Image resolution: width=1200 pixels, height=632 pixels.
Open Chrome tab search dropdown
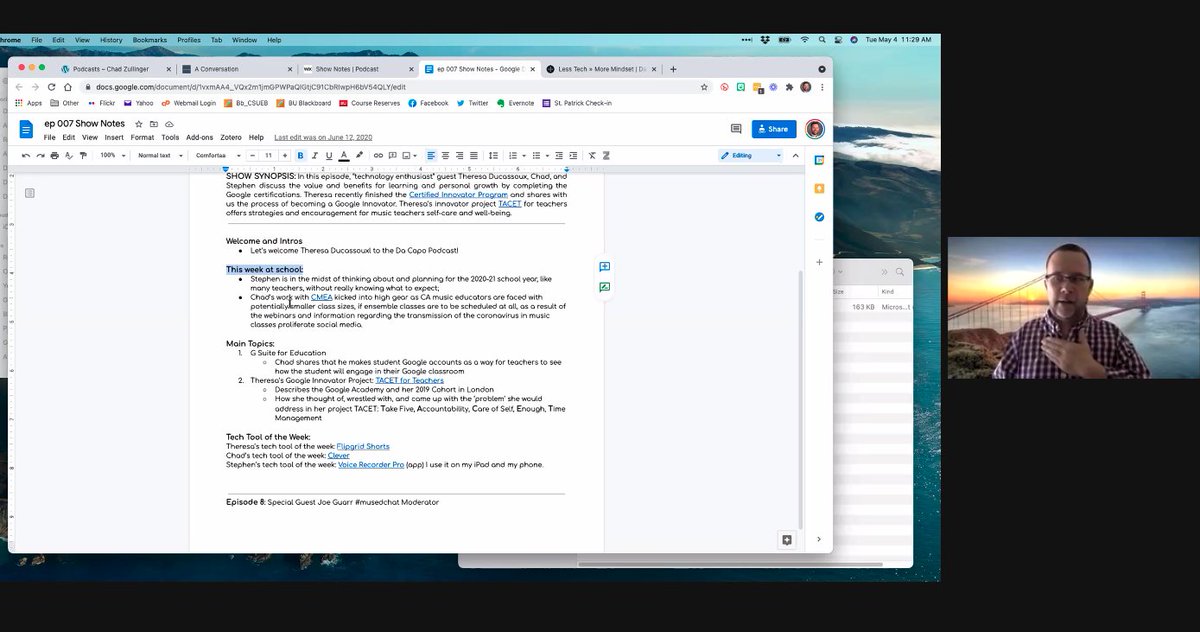click(822, 69)
